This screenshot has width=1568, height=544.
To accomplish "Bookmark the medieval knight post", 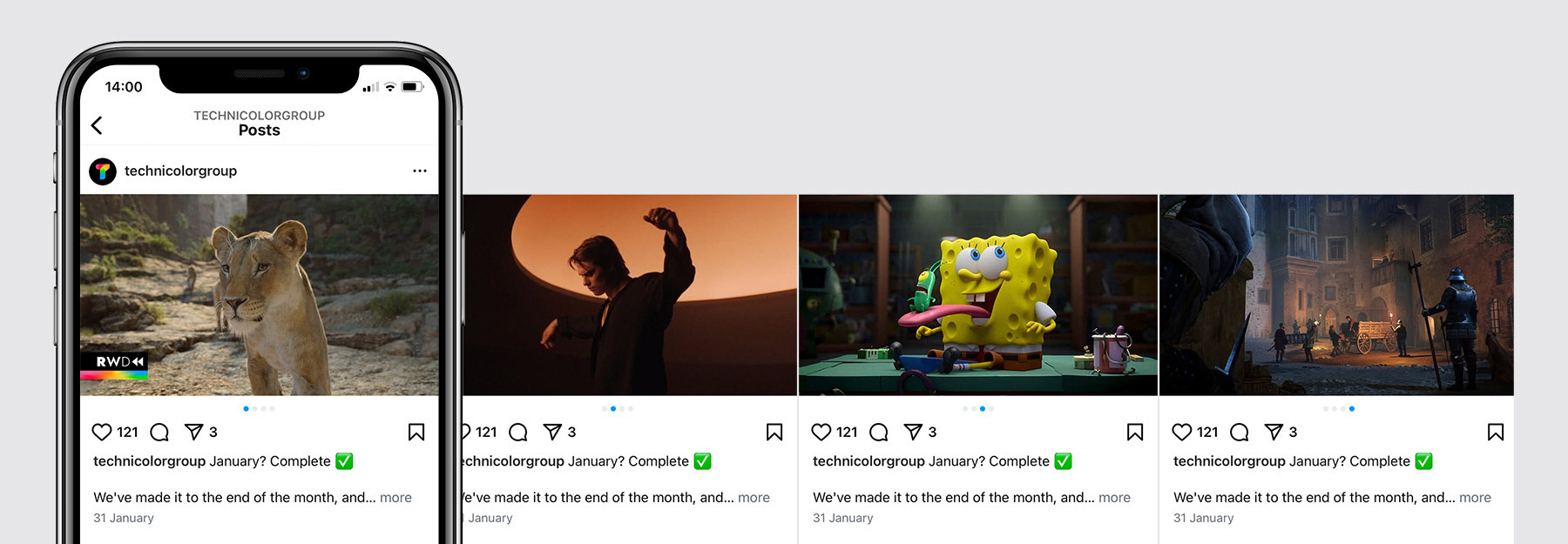I will 1496,432.
